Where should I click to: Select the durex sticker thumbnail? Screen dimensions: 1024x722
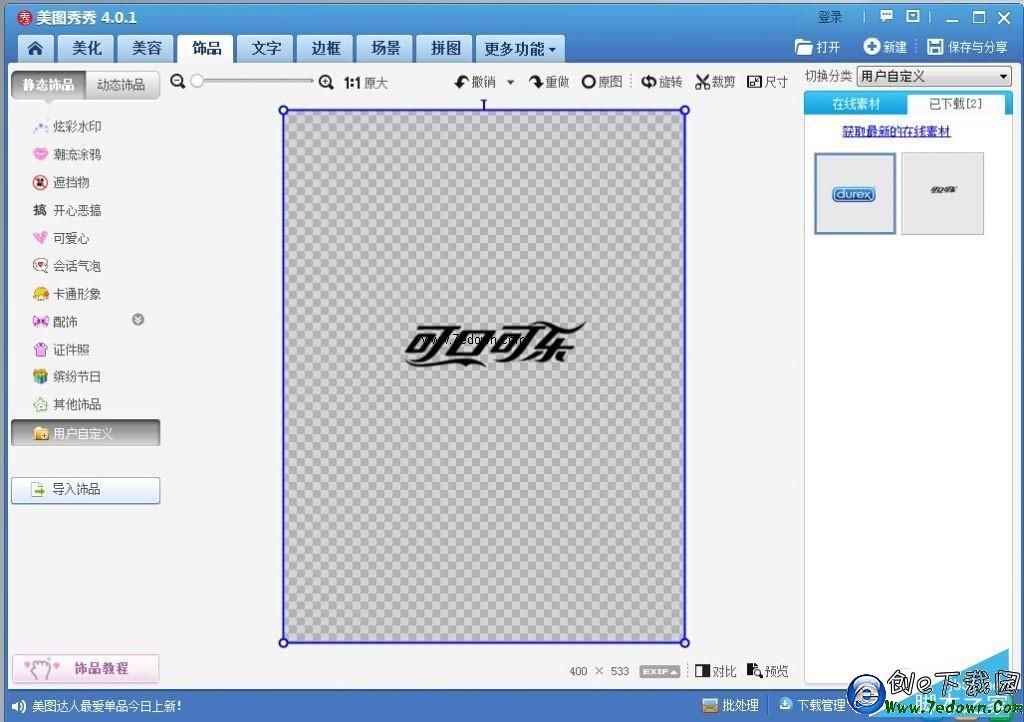(854, 194)
